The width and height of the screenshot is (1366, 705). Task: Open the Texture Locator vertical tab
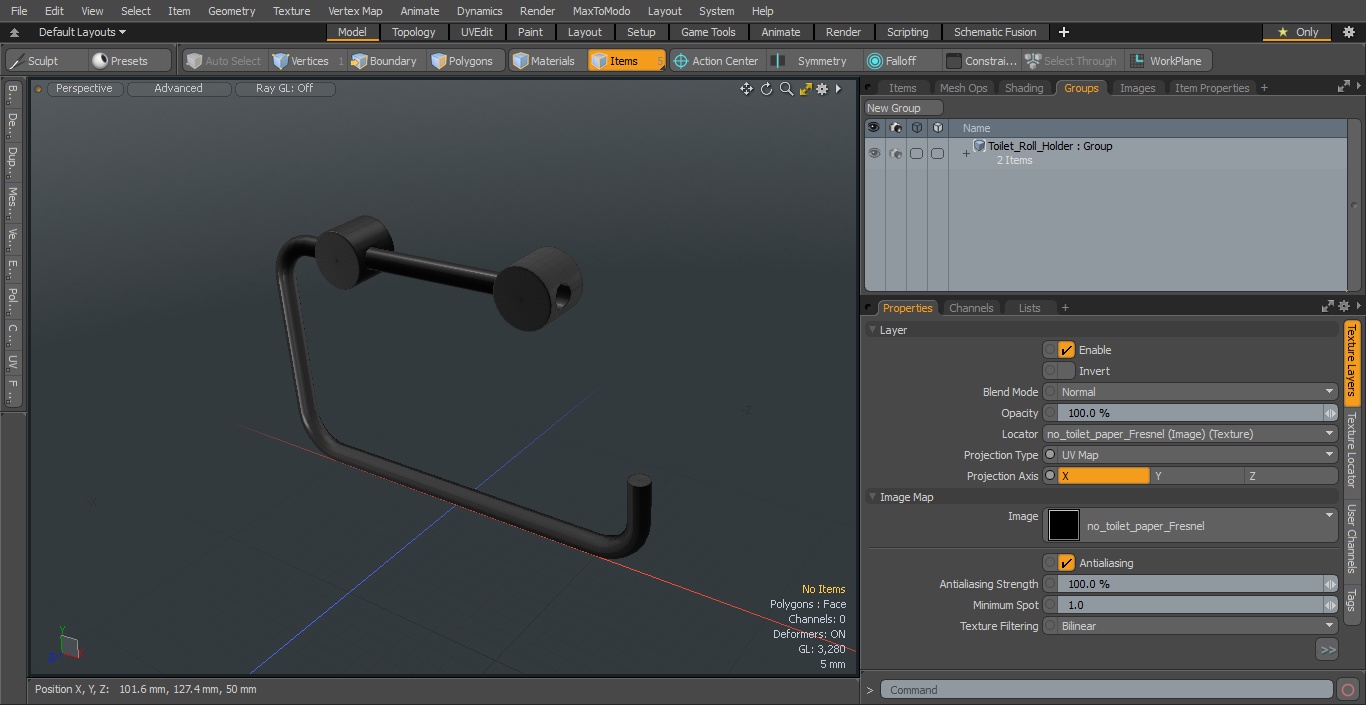[1351, 450]
